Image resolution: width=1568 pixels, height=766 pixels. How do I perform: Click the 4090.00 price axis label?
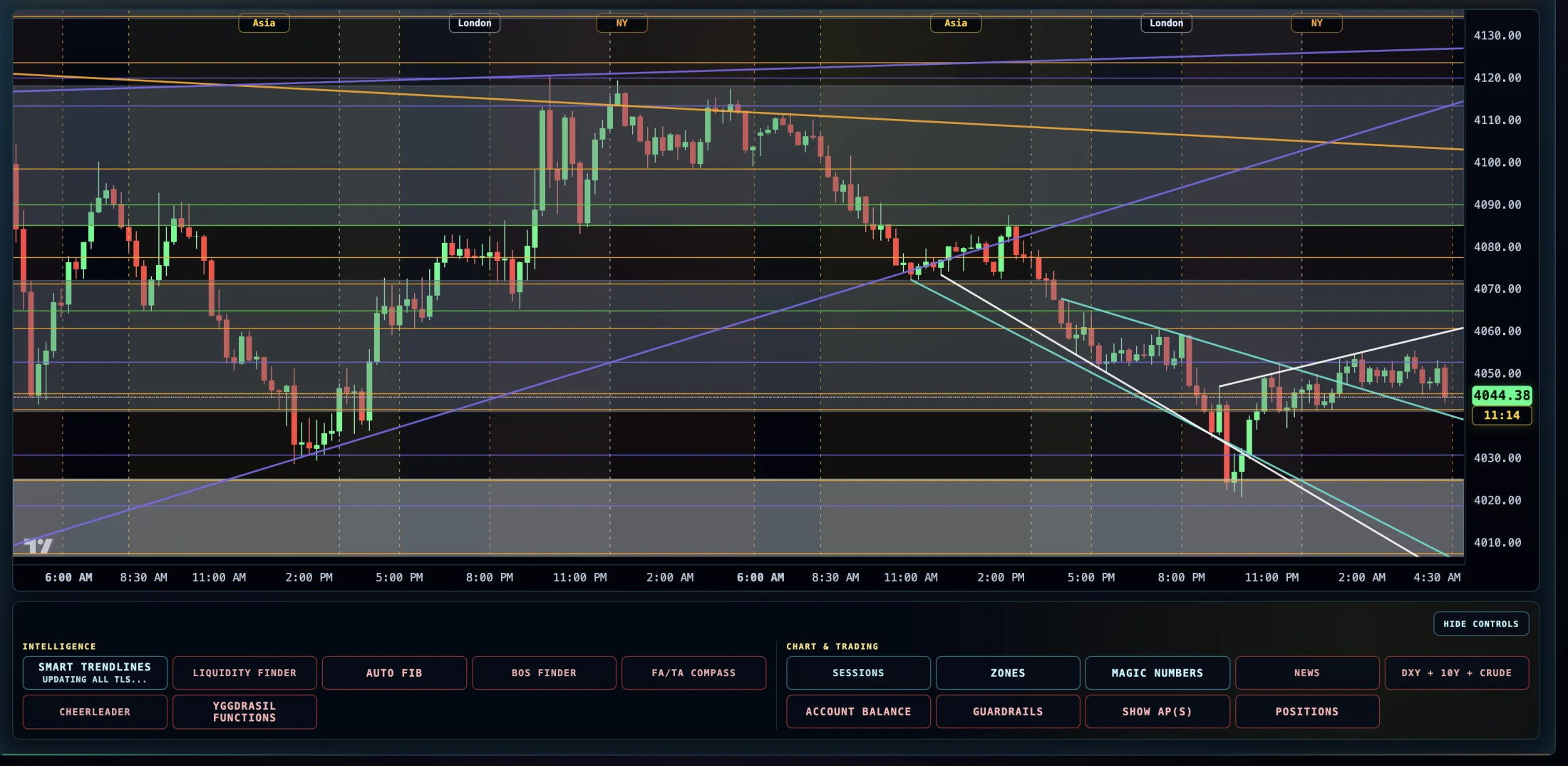pos(1497,205)
